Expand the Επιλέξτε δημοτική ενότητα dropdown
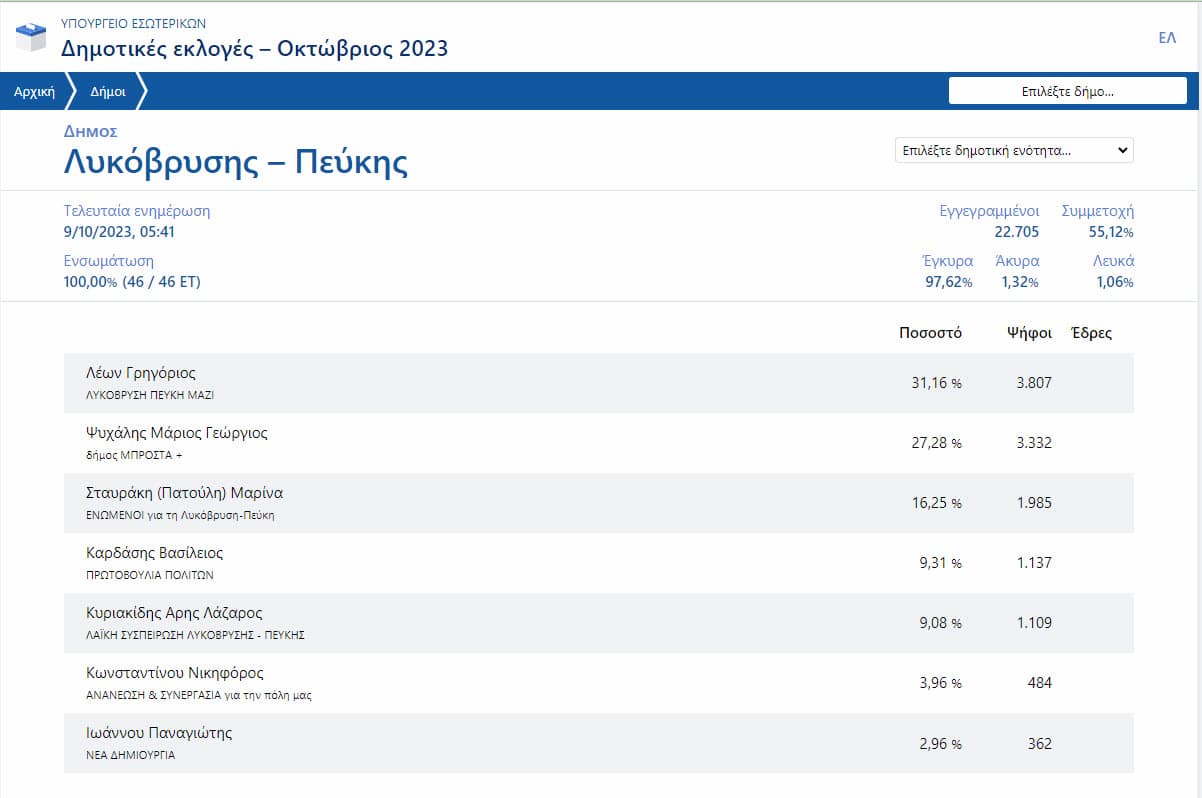 [x=1014, y=151]
